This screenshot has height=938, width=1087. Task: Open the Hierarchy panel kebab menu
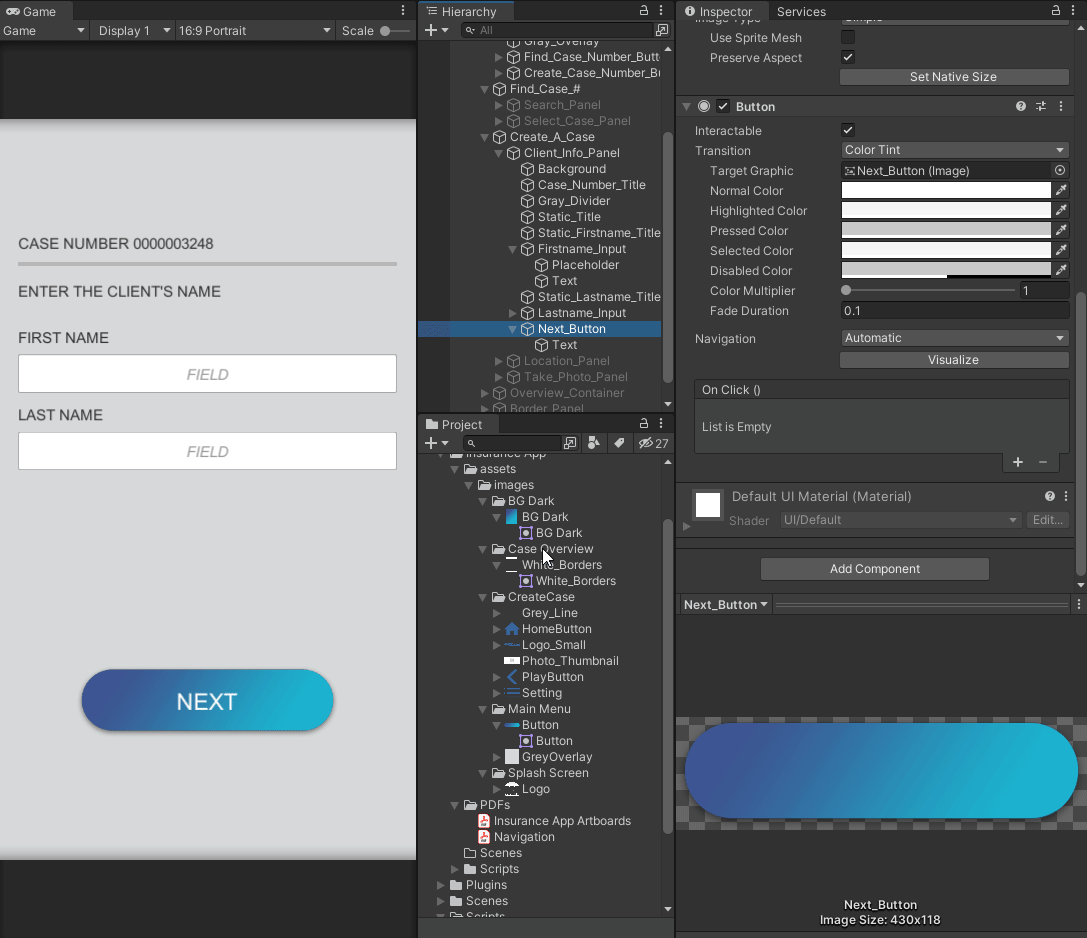tap(661, 10)
